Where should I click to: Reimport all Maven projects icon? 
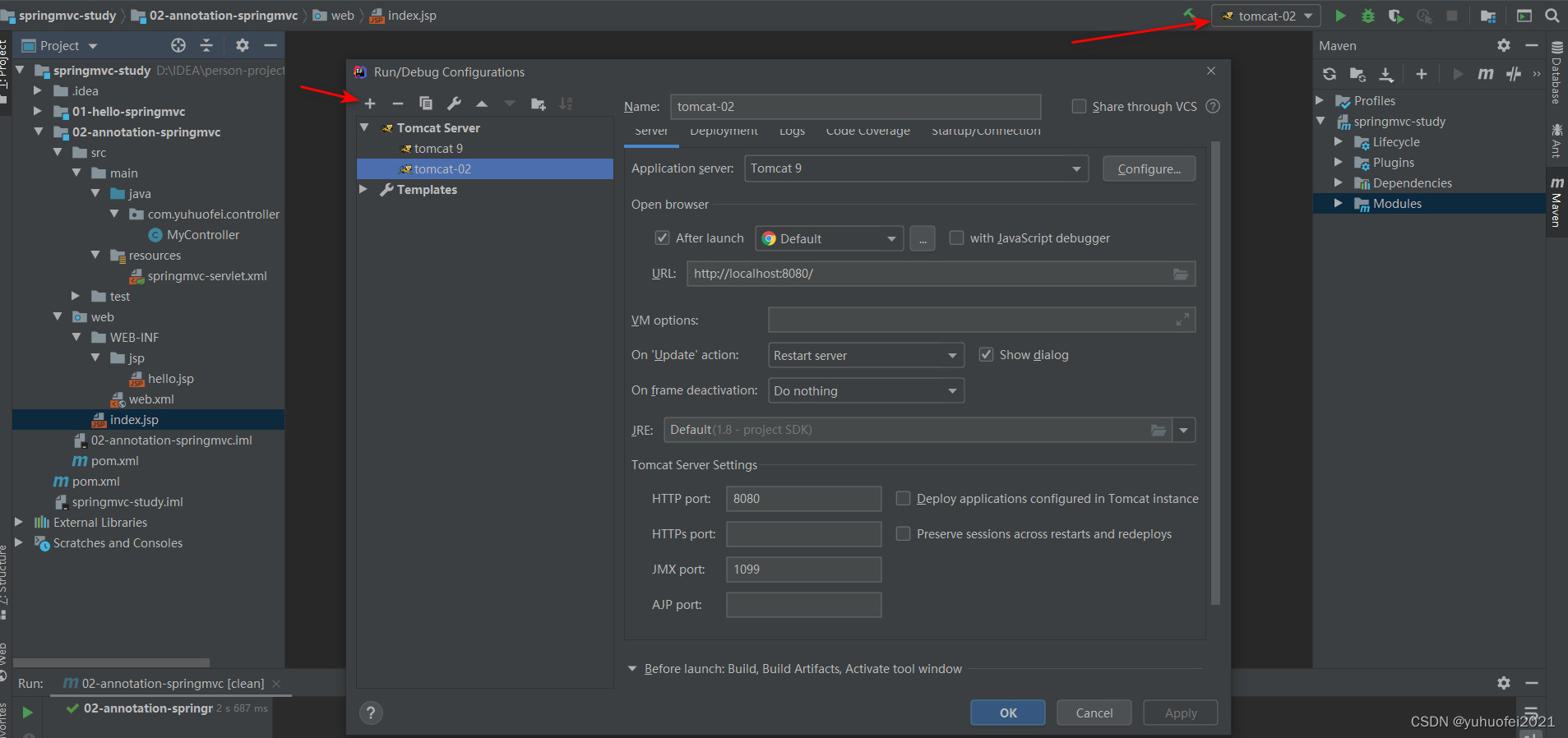[x=1330, y=74]
